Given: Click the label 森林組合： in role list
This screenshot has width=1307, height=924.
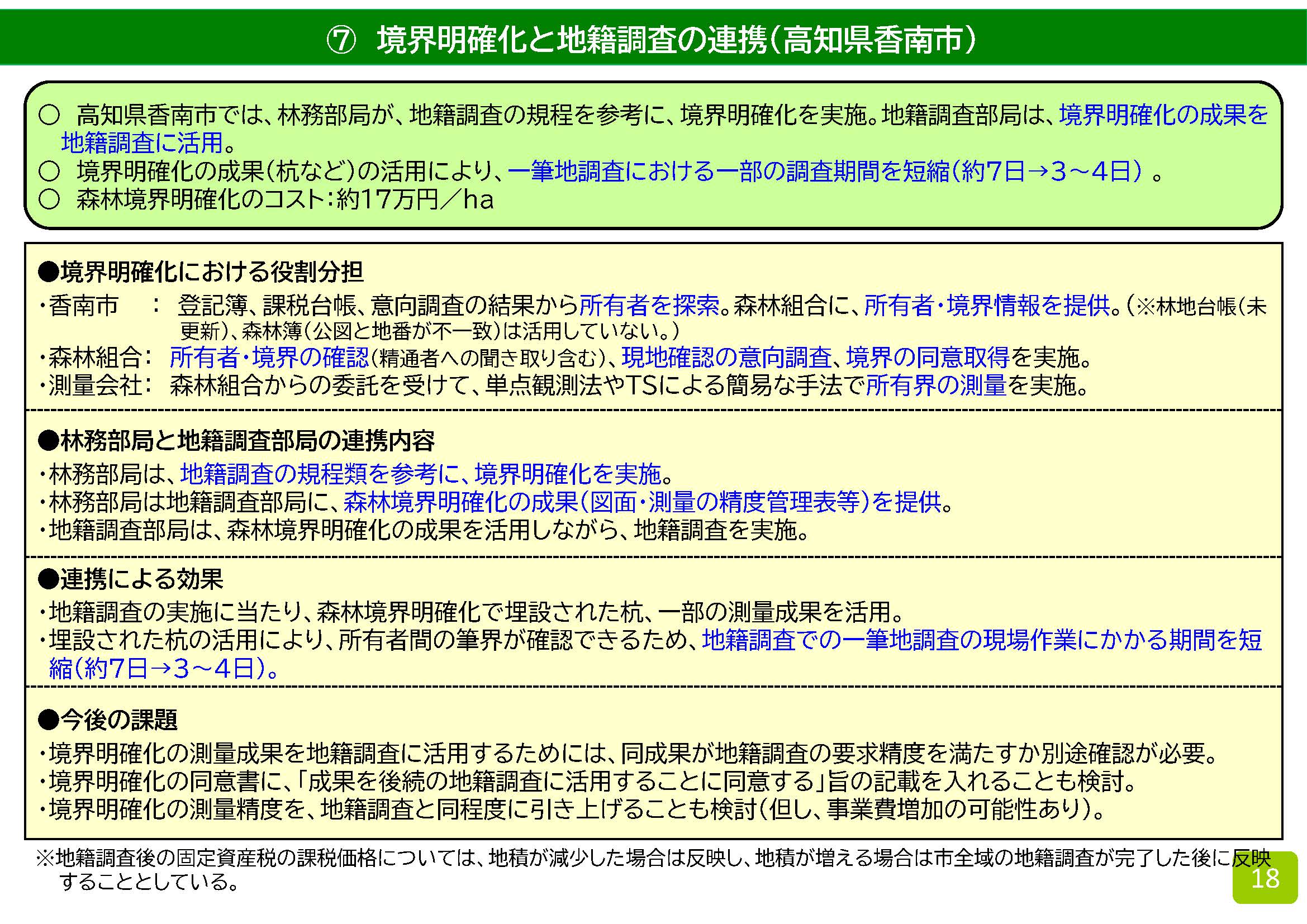Looking at the screenshot, I should pos(100,358).
